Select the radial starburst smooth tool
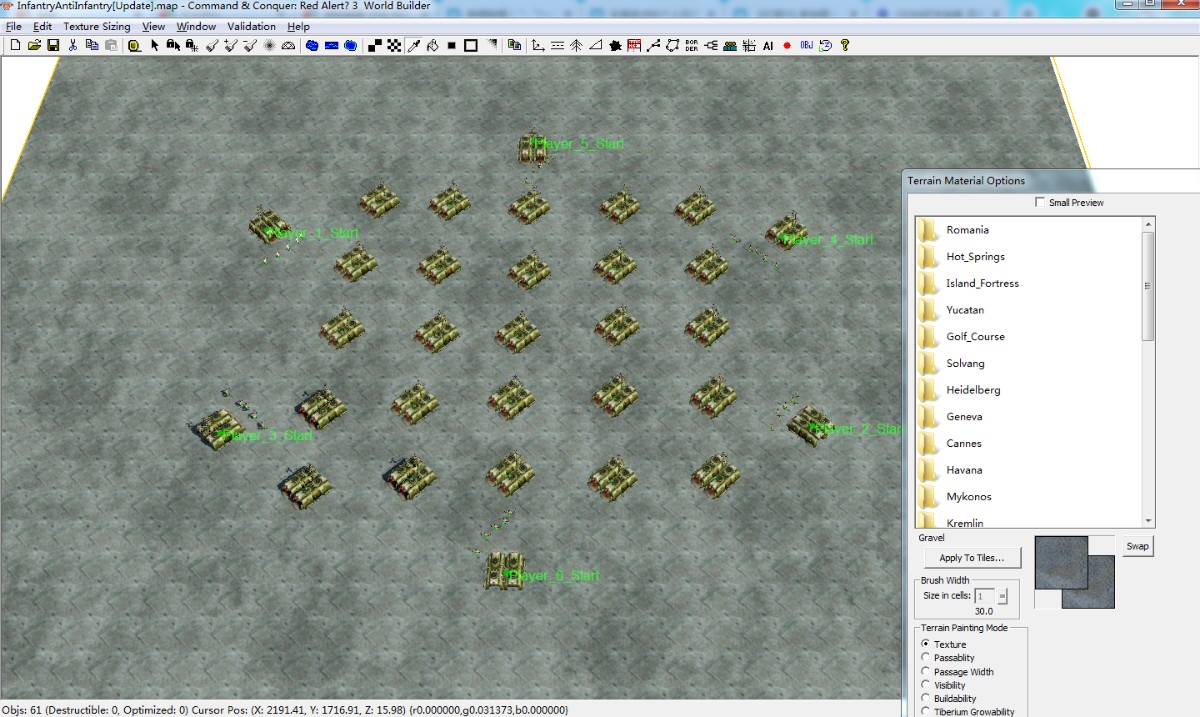The height and width of the screenshot is (717, 1200). (x=269, y=45)
